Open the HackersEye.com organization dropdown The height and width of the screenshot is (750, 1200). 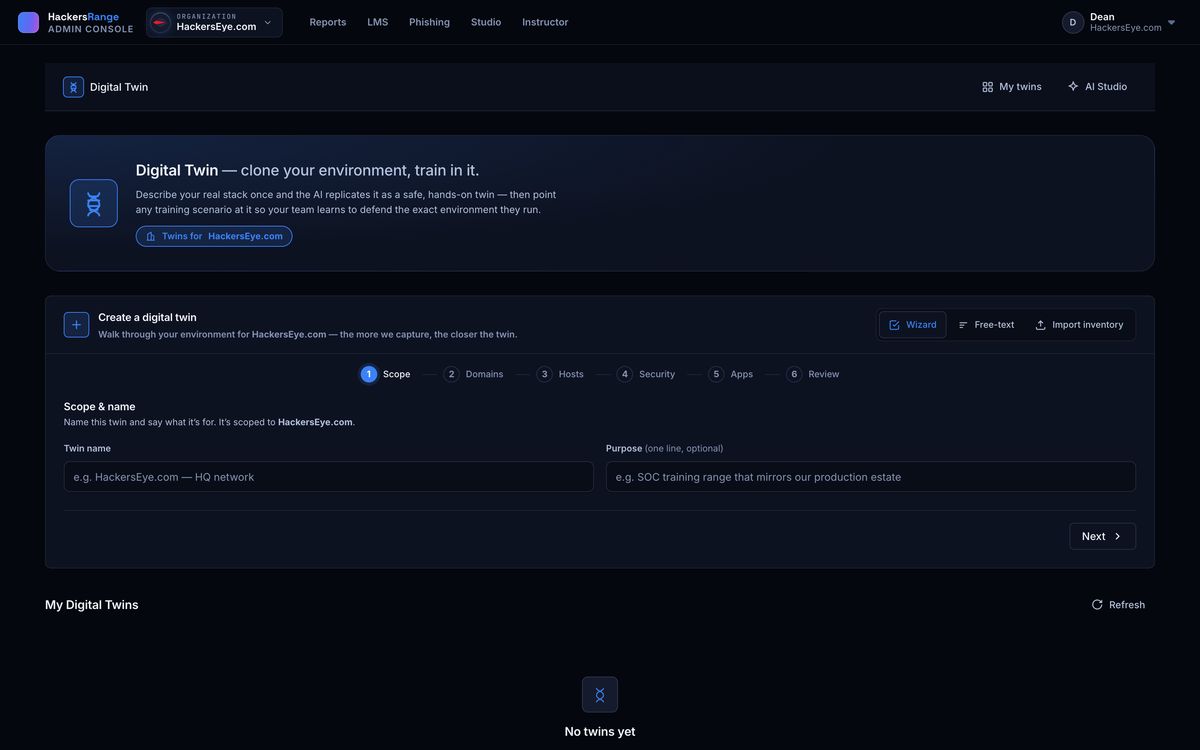pyautogui.click(x=214, y=22)
